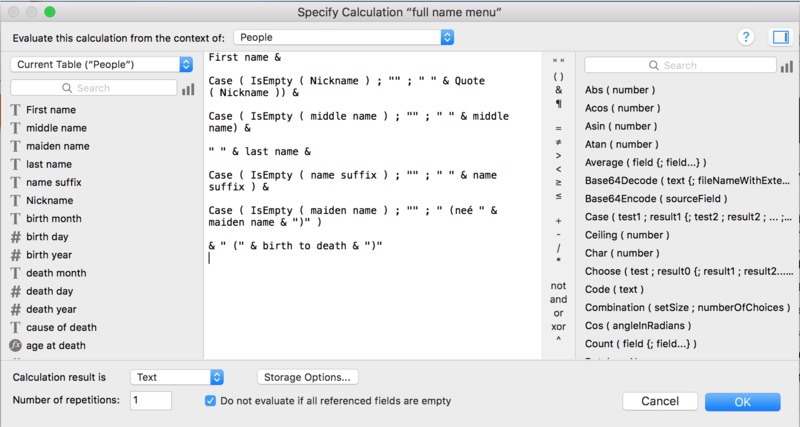Viewport: 800px width, 427px height.
Task: Insert the less-than-or-equal operator
Action: click(558, 196)
